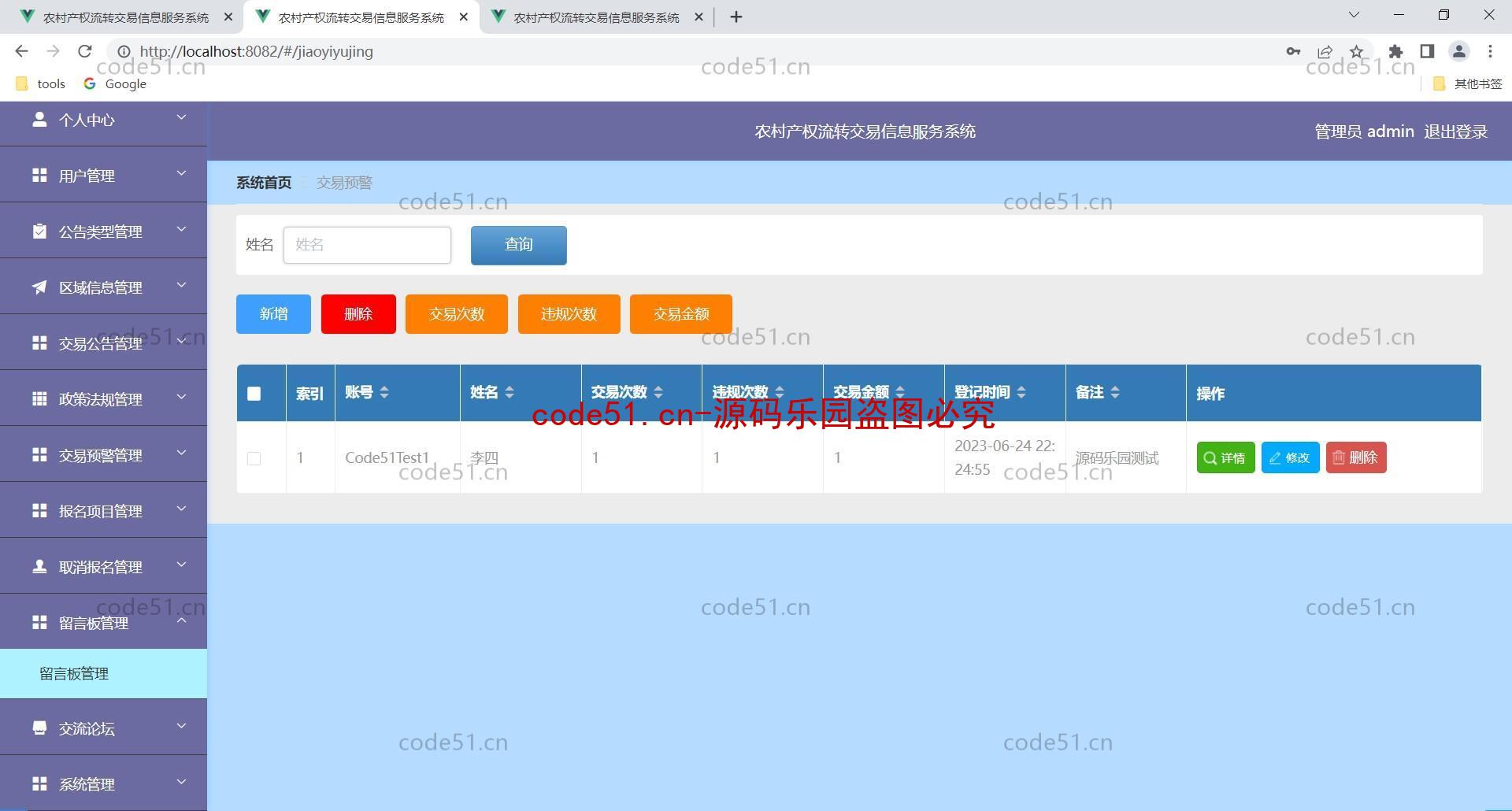Toggle the browser side panel icon

[1427, 51]
